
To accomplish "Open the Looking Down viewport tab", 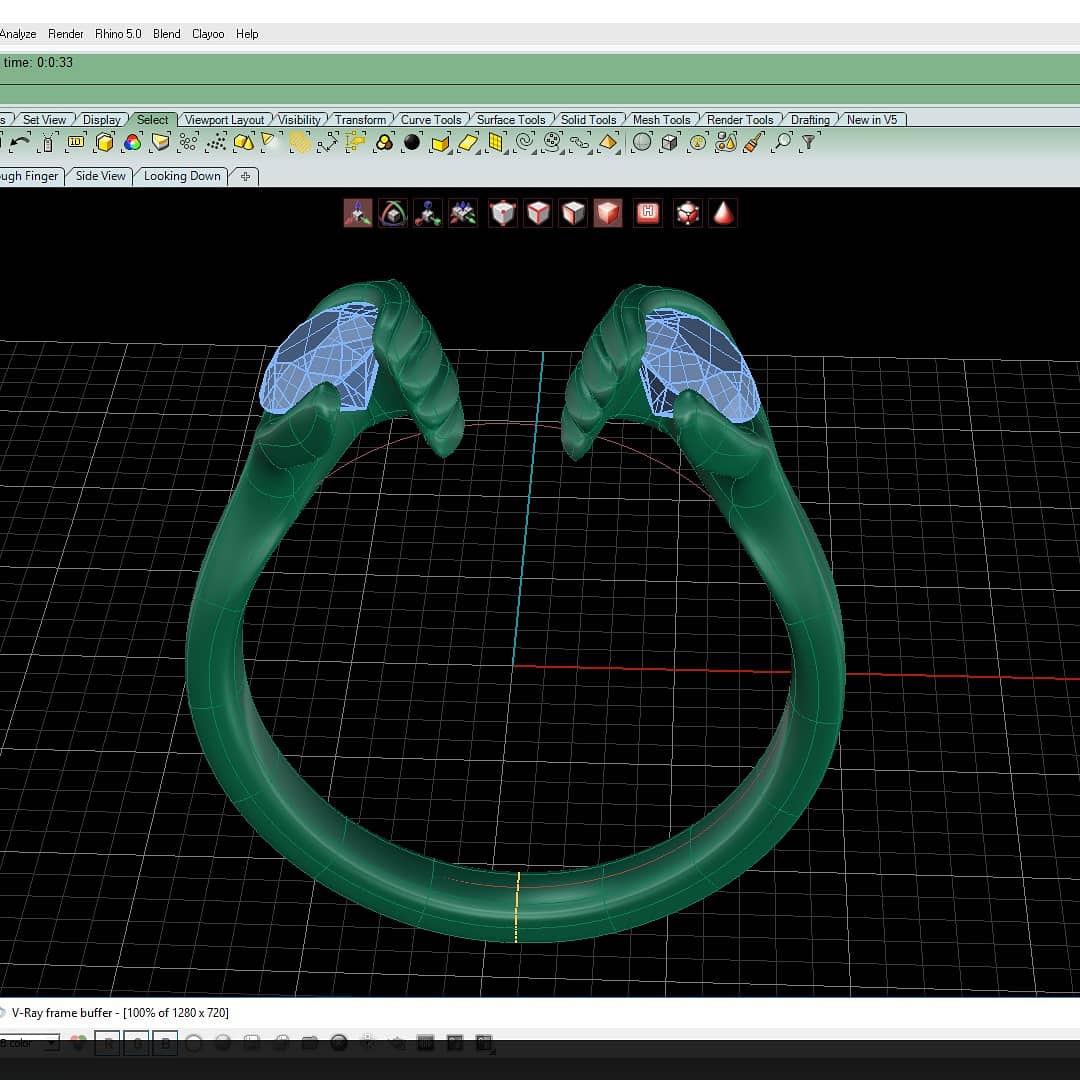I will (182, 176).
